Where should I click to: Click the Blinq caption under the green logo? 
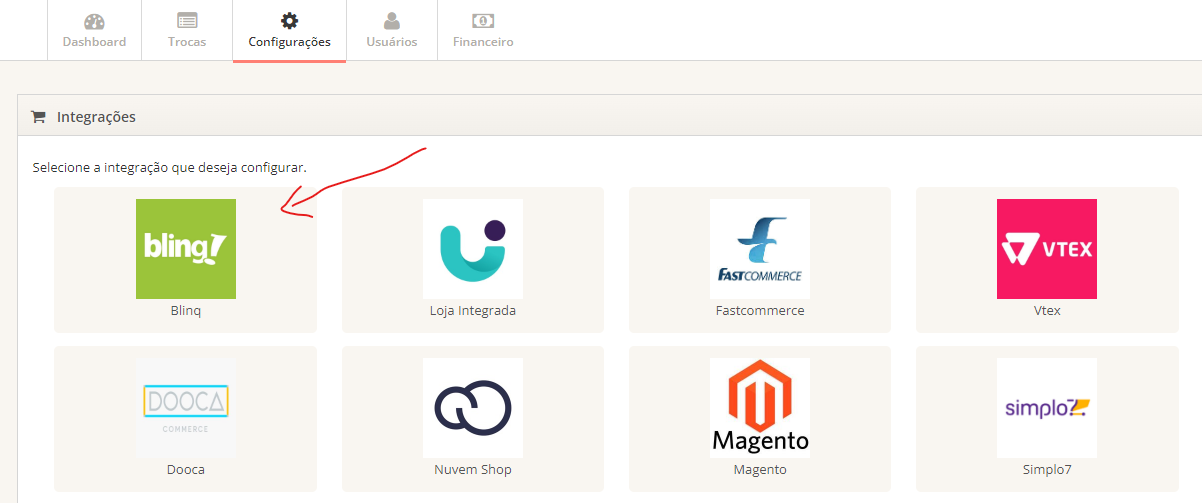click(186, 311)
